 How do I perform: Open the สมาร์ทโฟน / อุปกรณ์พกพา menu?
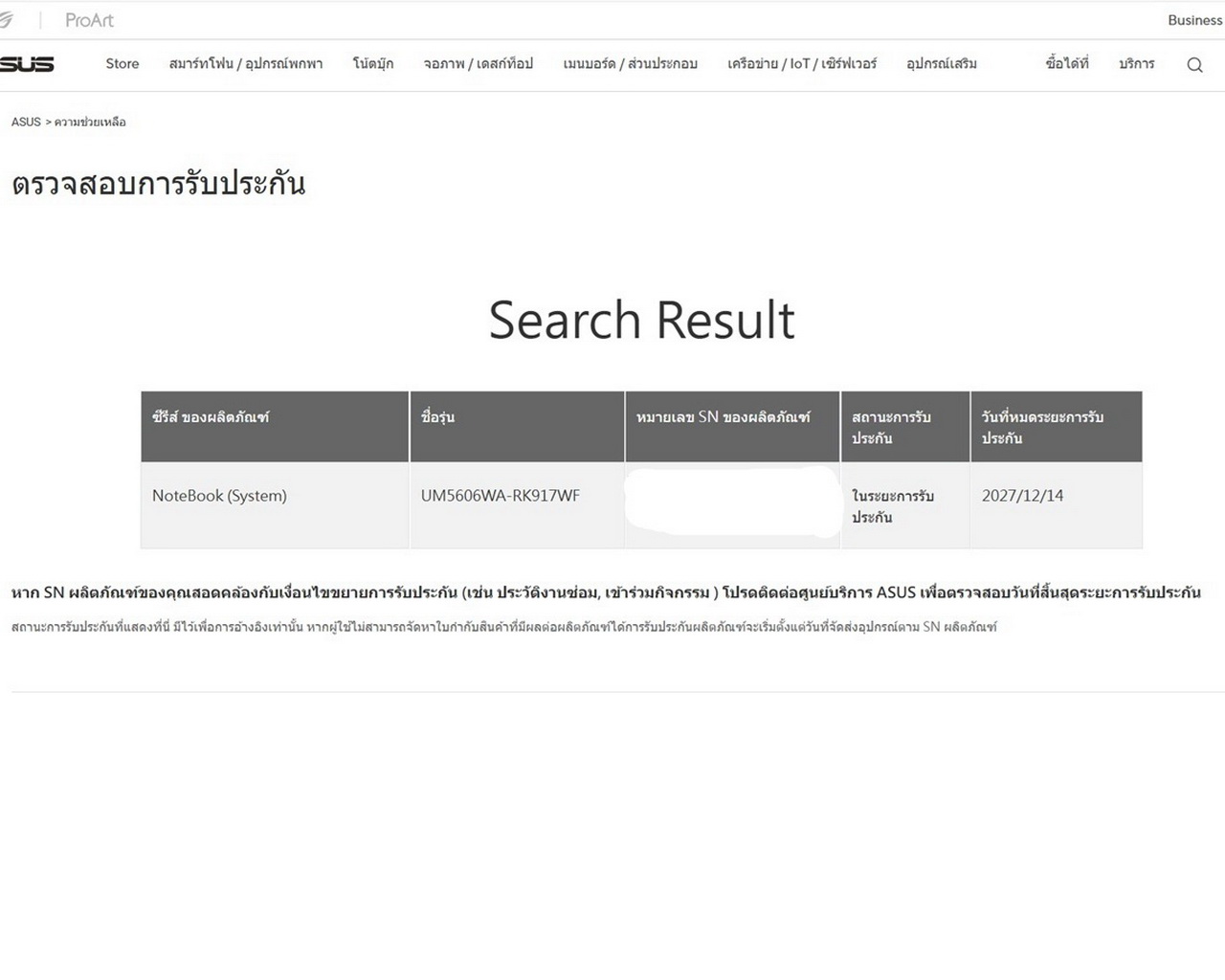click(246, 64)
